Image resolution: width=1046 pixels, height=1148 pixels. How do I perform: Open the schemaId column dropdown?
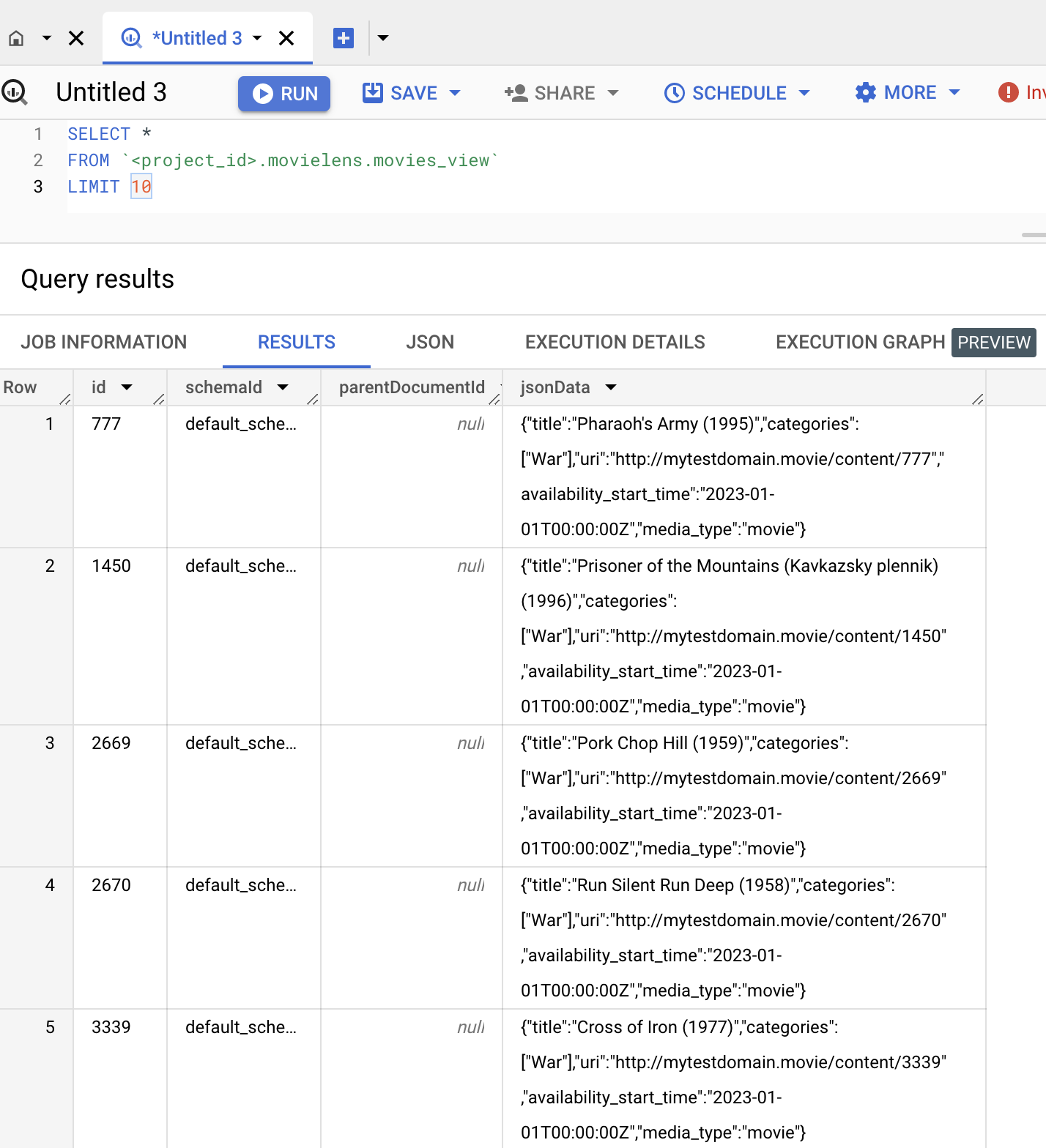click(283, 387)
